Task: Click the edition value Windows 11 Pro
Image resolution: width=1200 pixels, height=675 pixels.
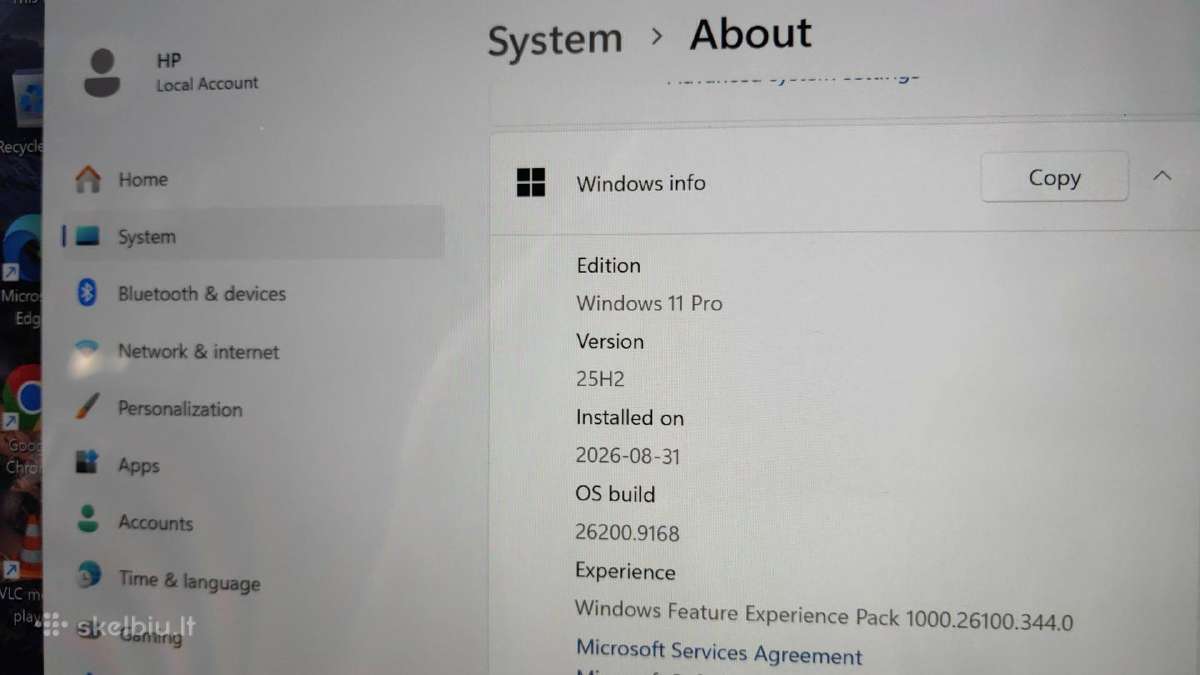Action: (x=649, y=303)
